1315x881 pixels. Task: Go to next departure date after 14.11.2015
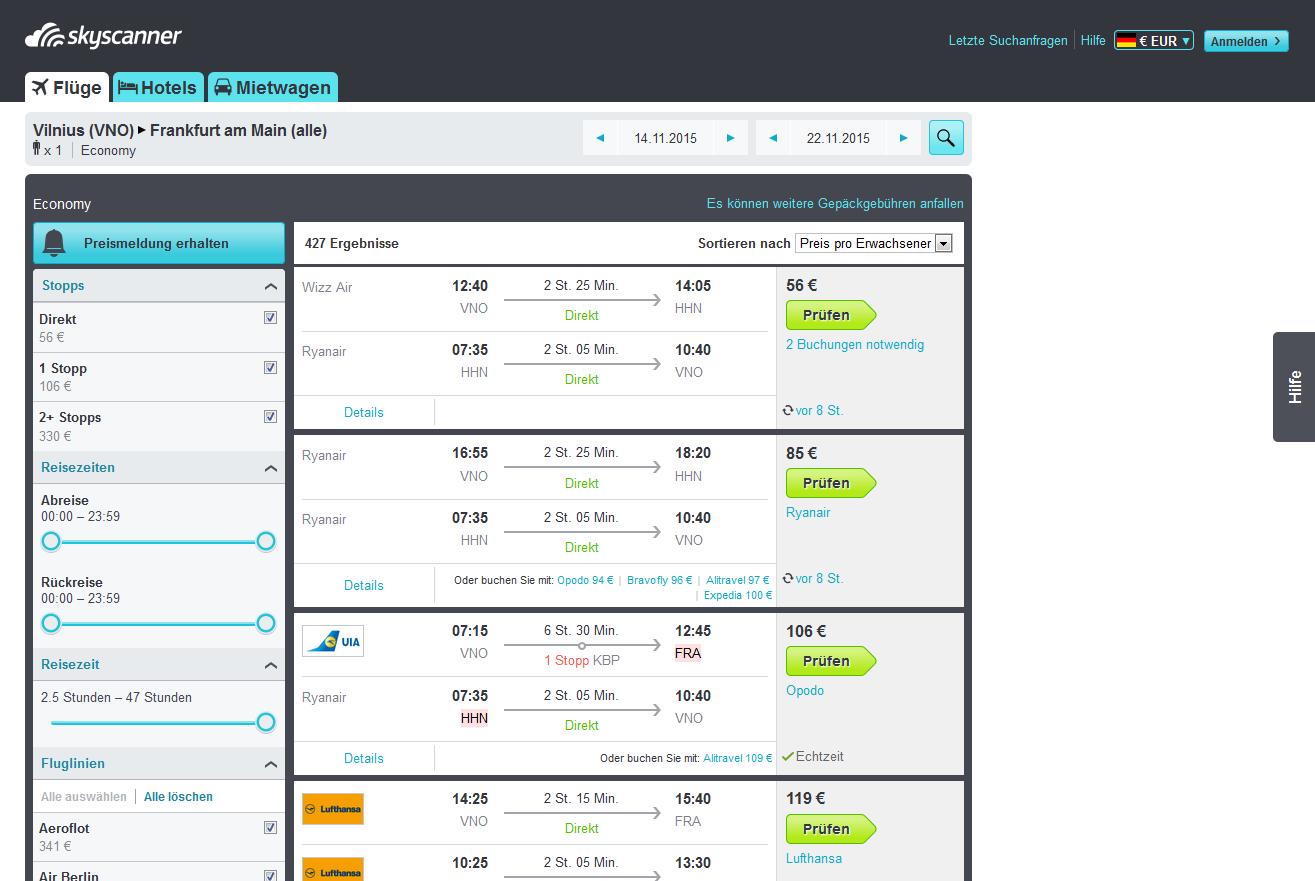point(731,138)
